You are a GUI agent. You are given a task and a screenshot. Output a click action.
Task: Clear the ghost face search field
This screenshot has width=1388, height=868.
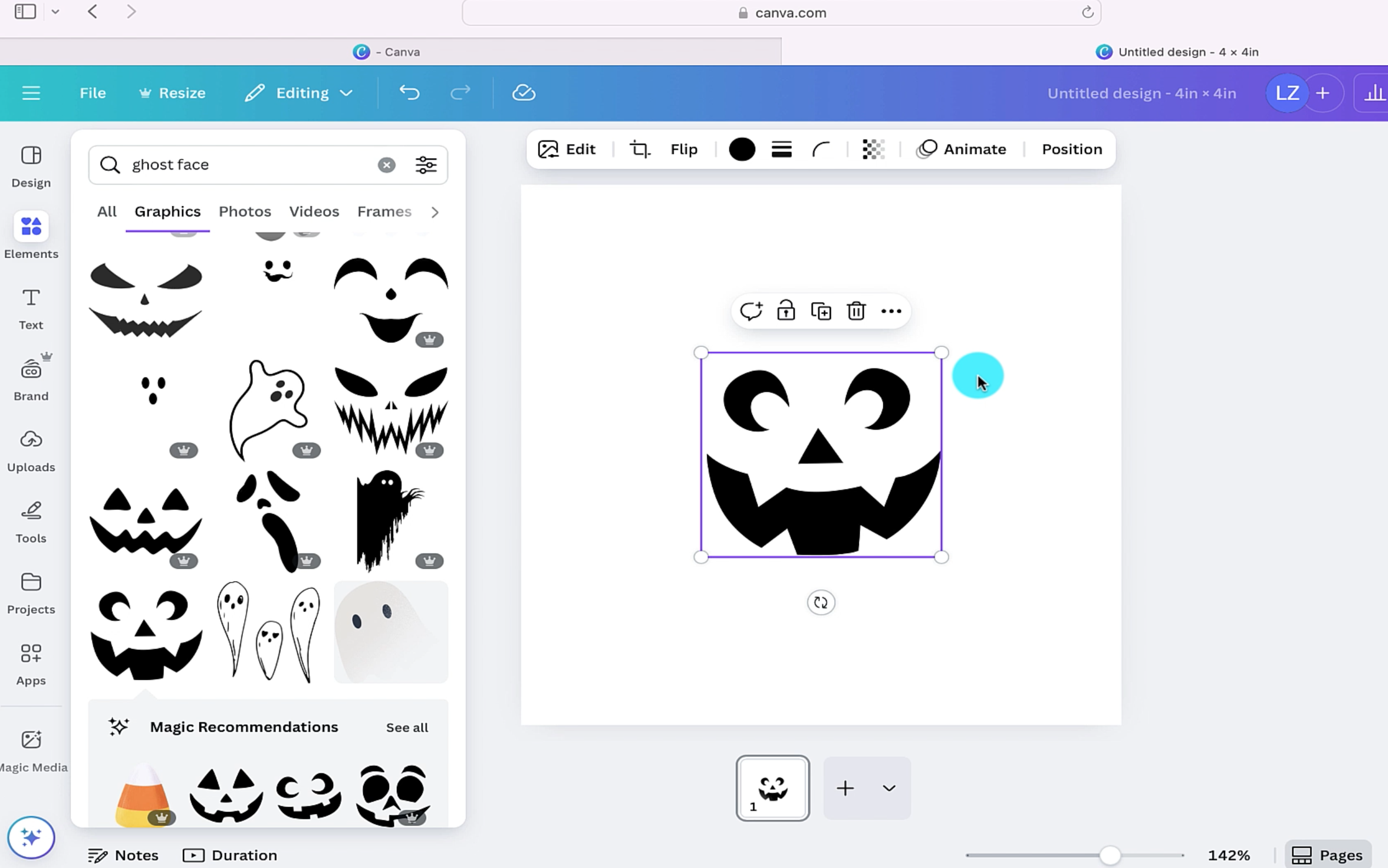(387, 165)
